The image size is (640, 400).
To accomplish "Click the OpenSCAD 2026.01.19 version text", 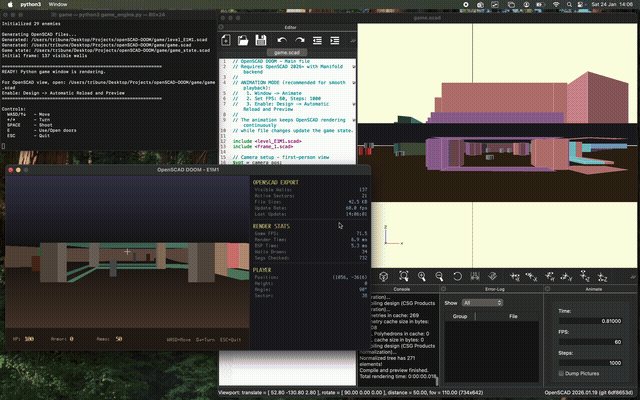I will click(x=589, y=393).
